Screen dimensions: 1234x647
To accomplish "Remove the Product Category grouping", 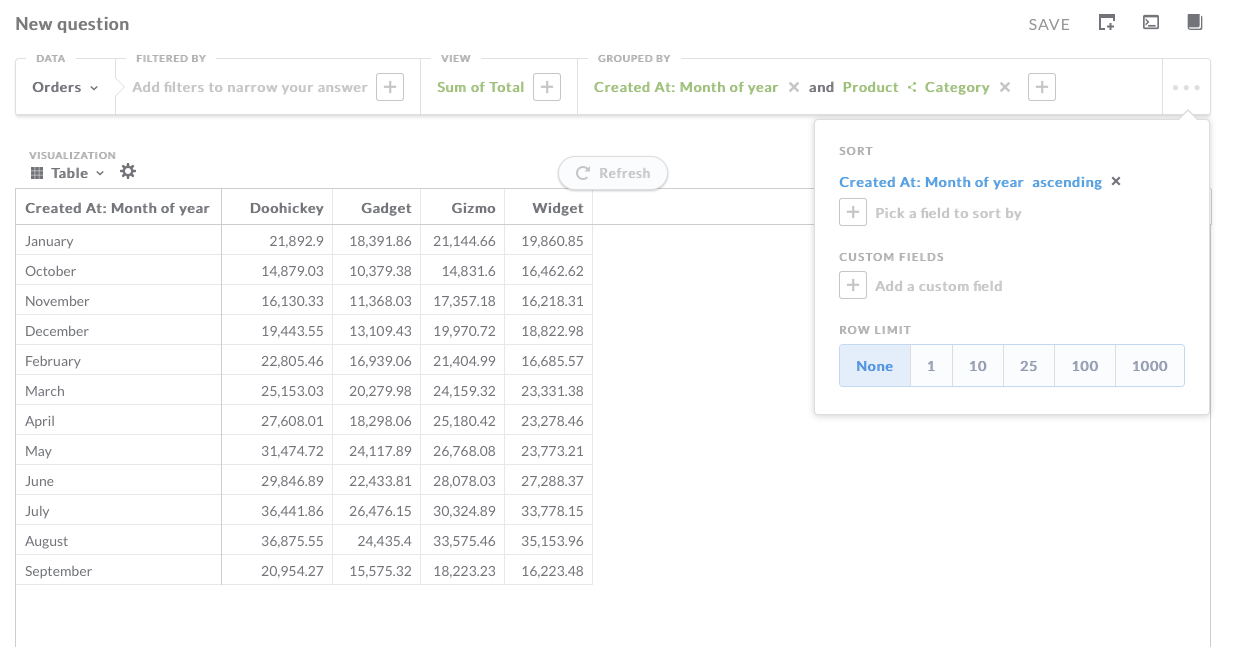I will pos(1005,87).
